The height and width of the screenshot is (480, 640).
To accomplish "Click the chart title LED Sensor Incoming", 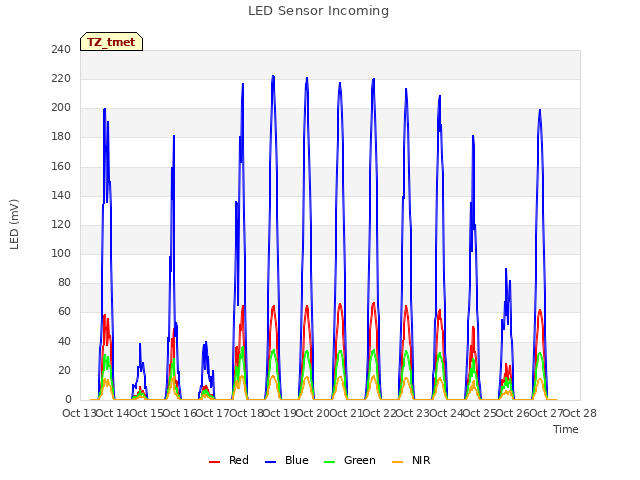I will (318, 11).
